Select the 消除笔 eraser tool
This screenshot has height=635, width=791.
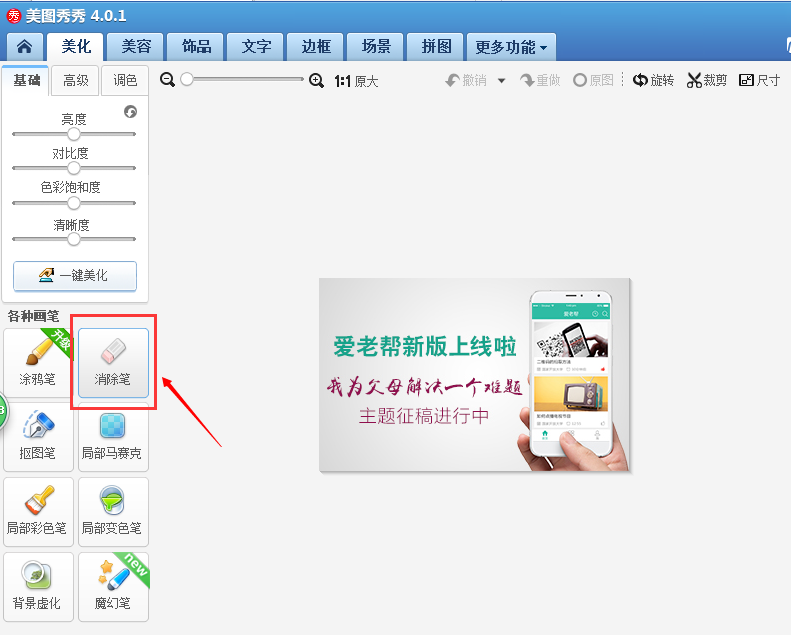(x=113, y=362)
